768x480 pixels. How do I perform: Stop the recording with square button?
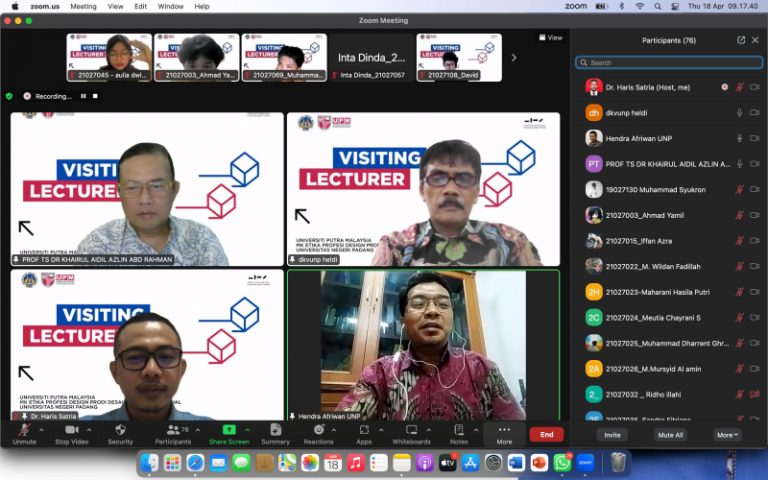coord(95,96)
